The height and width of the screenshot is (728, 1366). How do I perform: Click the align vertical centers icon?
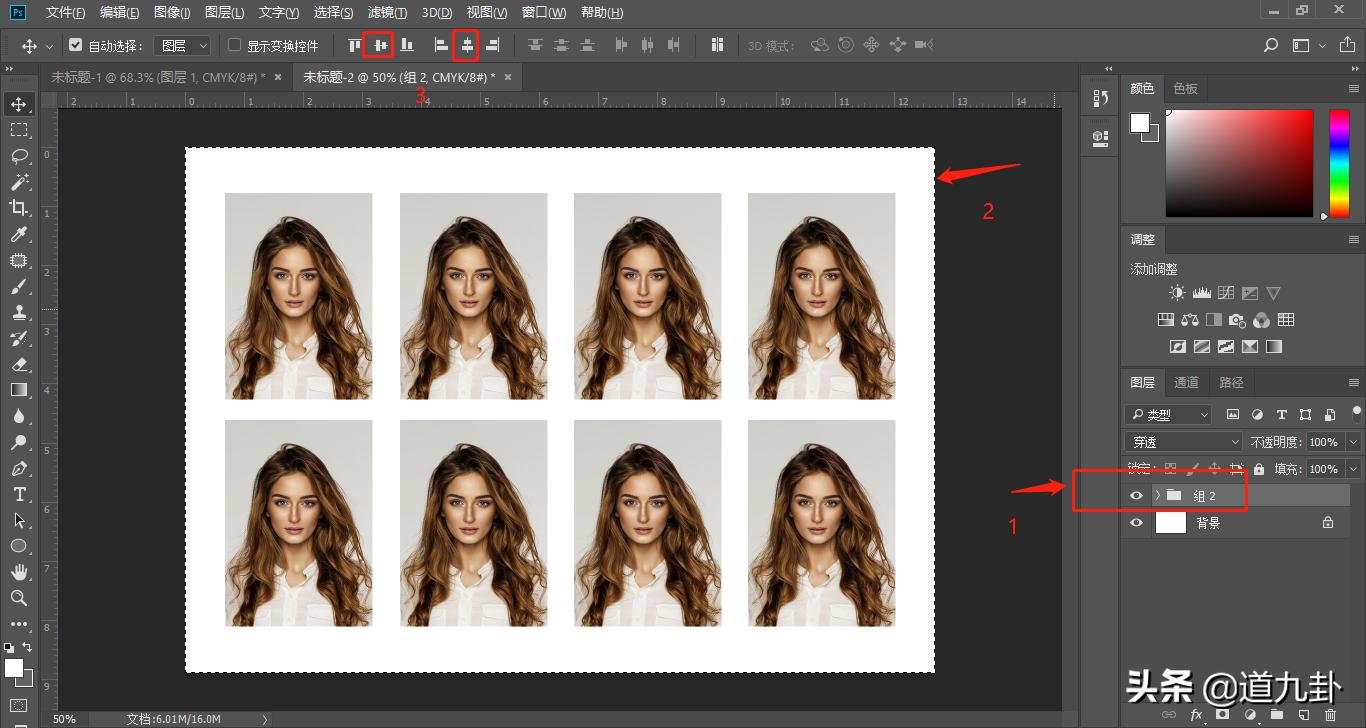point(379,45)
